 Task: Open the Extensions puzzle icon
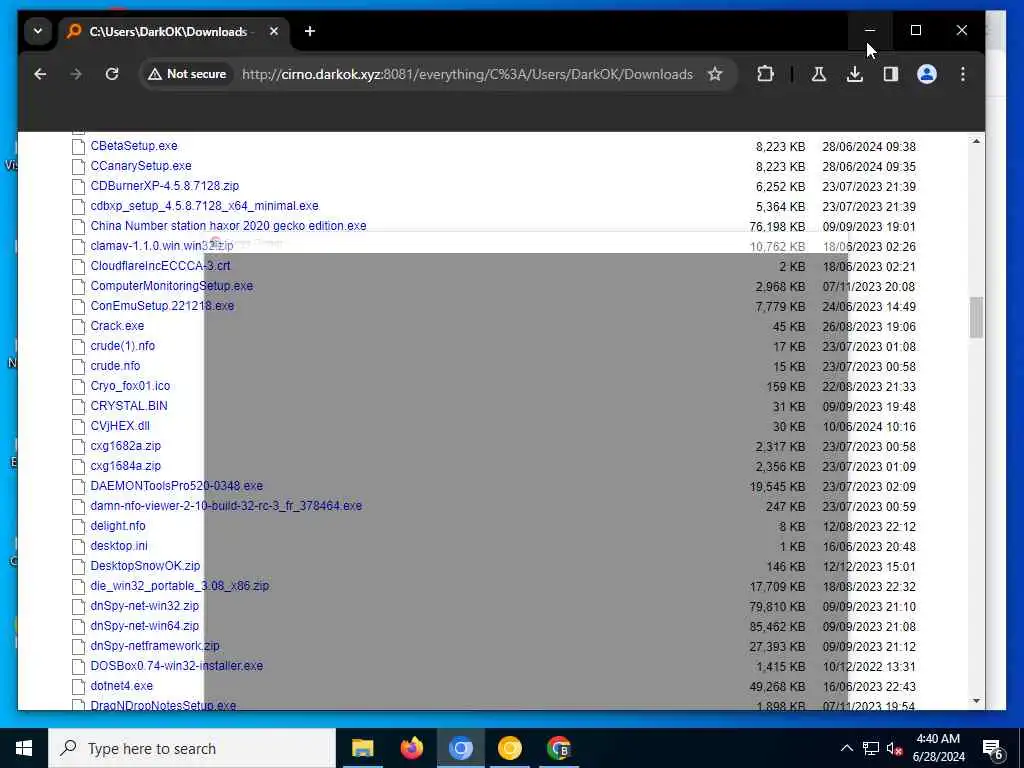pyautogui.click(x=765, y=74)
